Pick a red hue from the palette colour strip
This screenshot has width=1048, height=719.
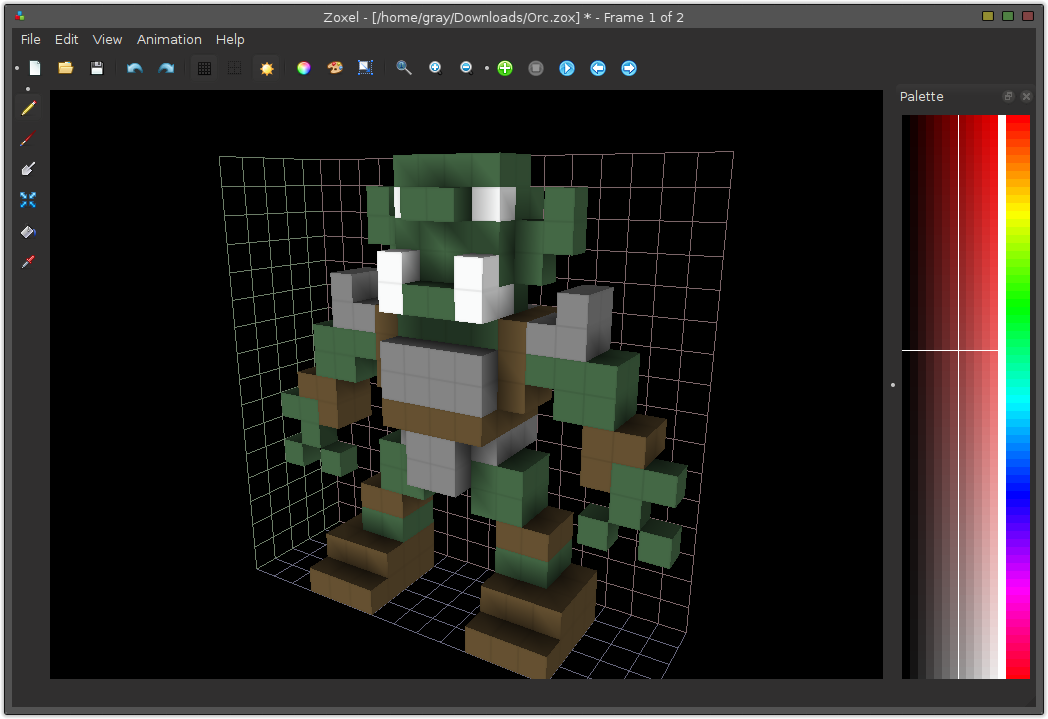[x=1021, y=125]
